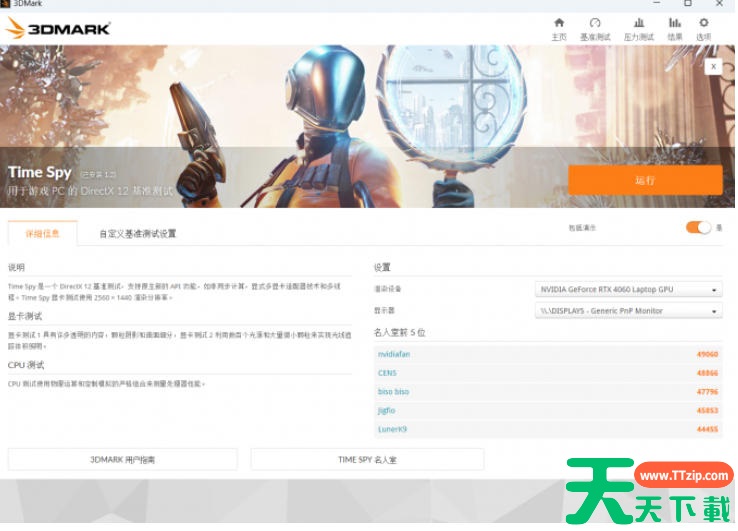Click the 3DMARK logo in header

(58, 29)
